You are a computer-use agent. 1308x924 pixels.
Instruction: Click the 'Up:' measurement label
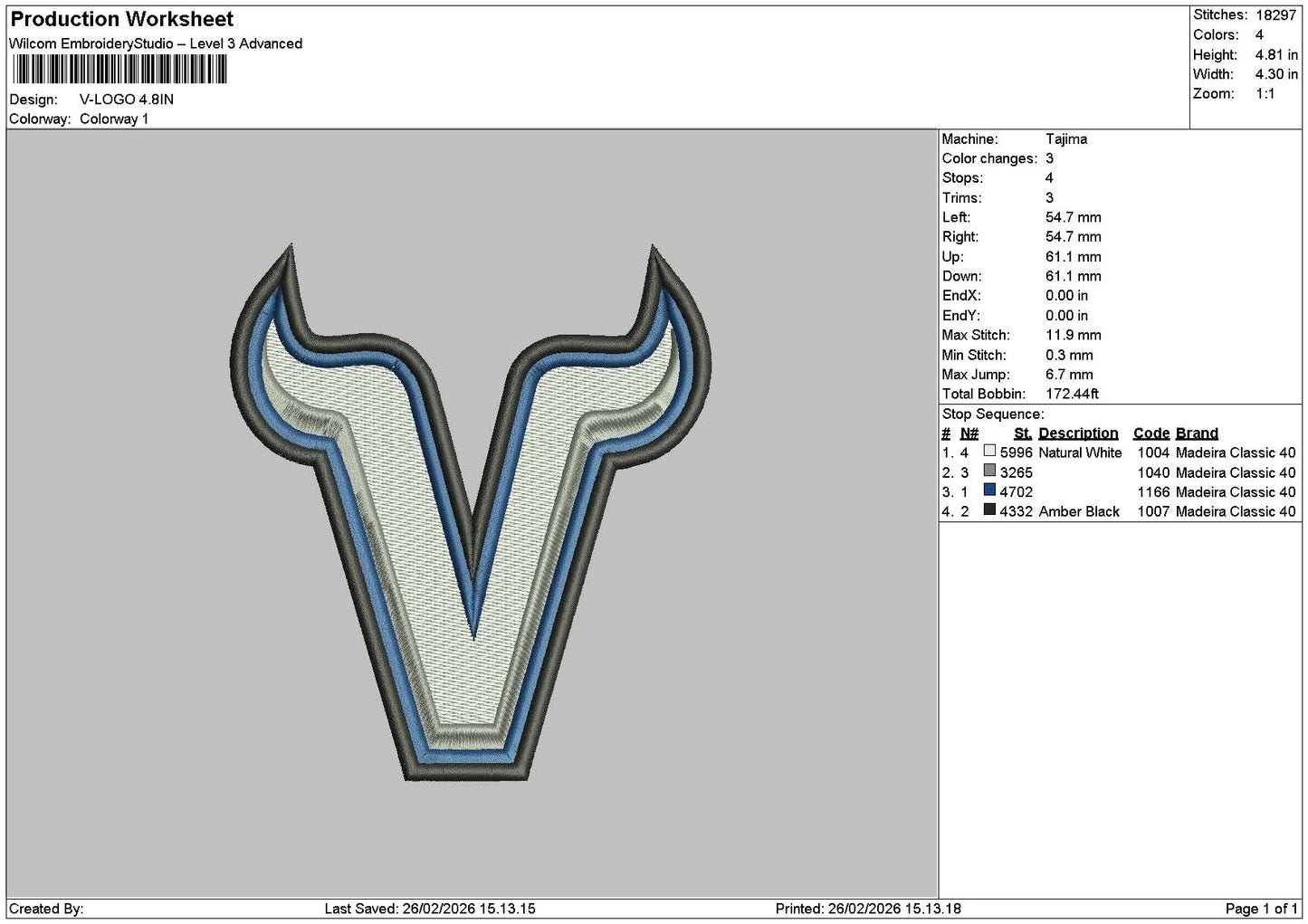(x=952, y=257)
